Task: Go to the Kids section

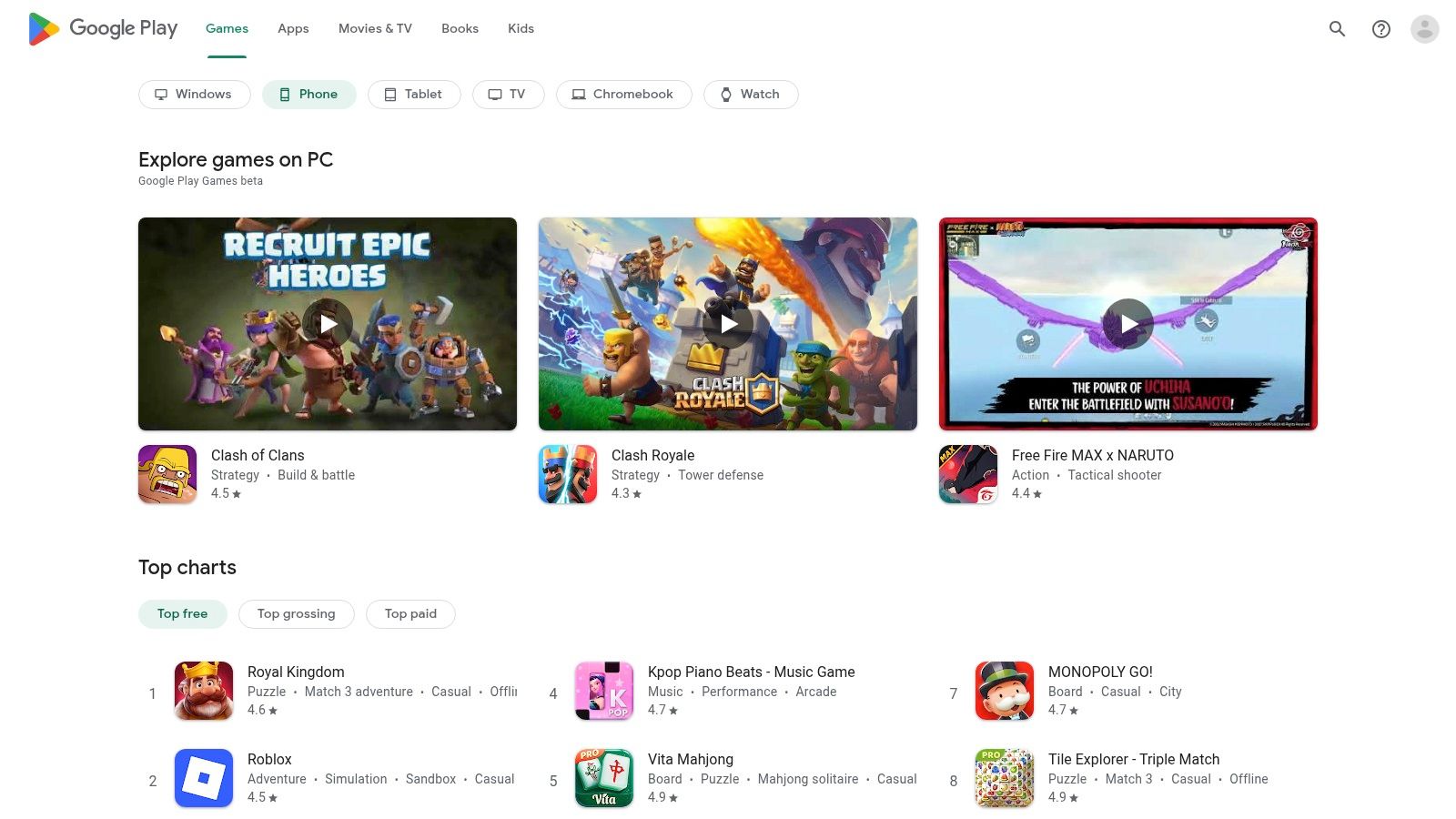Action: tap(521, 28)
